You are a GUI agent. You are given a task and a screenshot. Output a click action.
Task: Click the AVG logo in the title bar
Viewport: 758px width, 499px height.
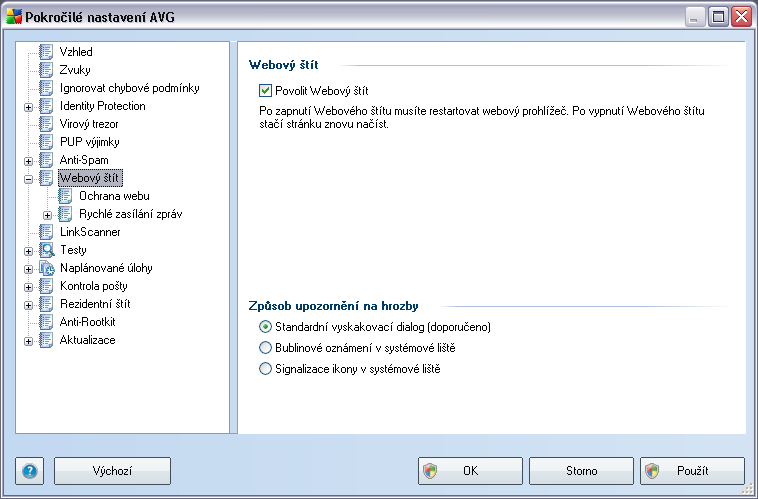(x=14, y=17)
